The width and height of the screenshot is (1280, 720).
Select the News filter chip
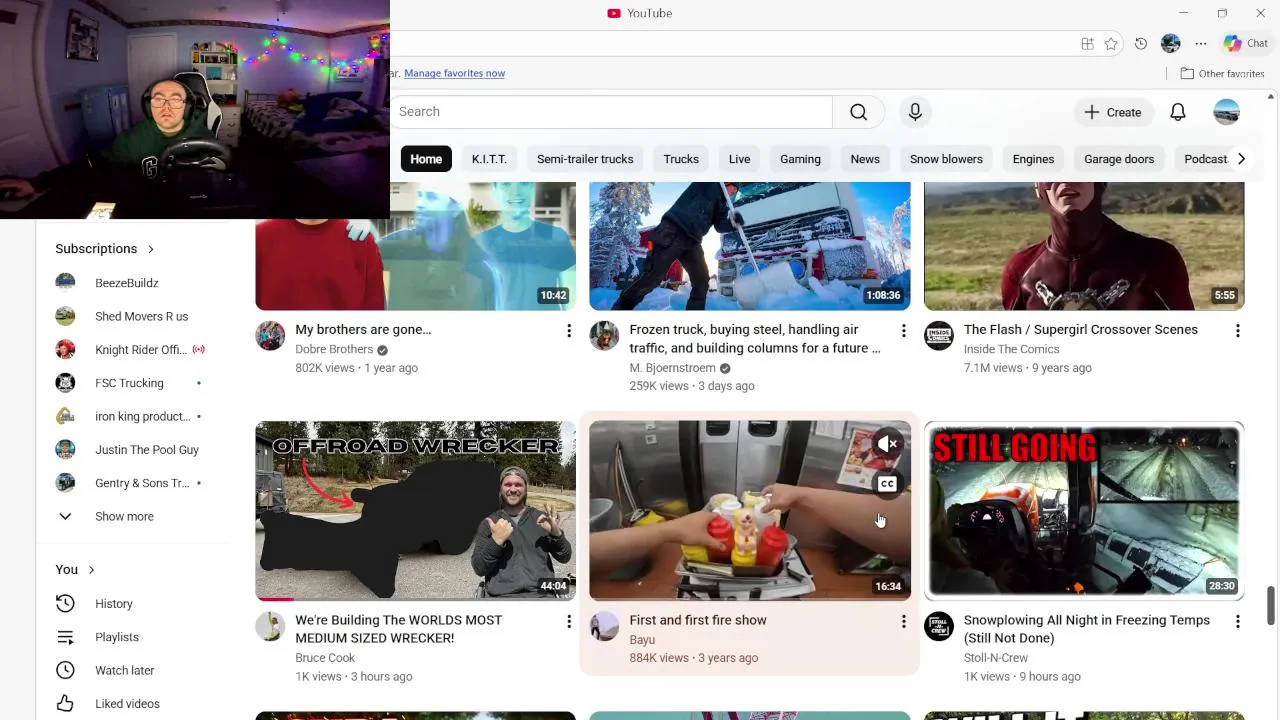pyautogui.click(x=865, y=159)
